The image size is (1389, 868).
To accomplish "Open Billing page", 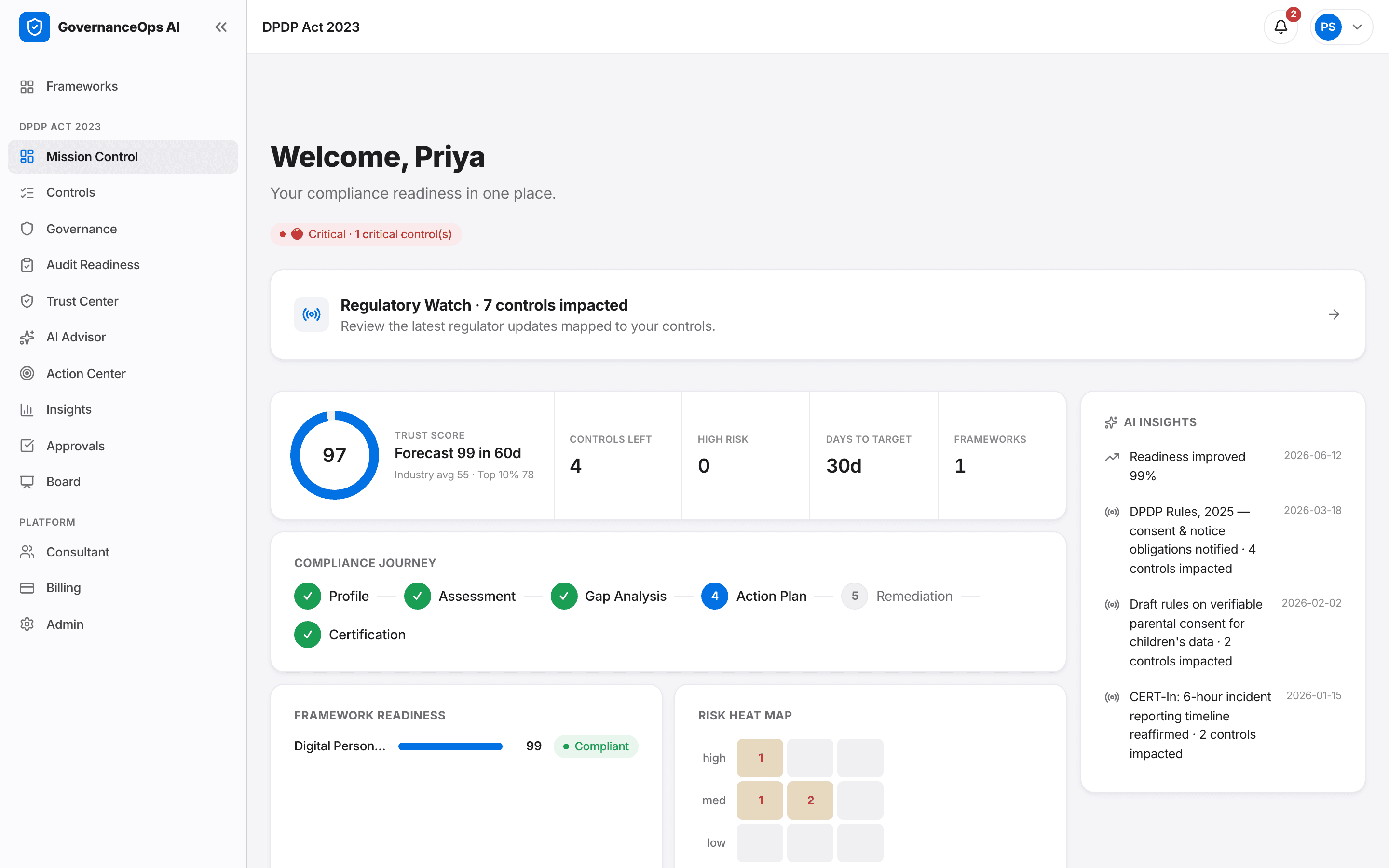I will [x=123, y=588].
